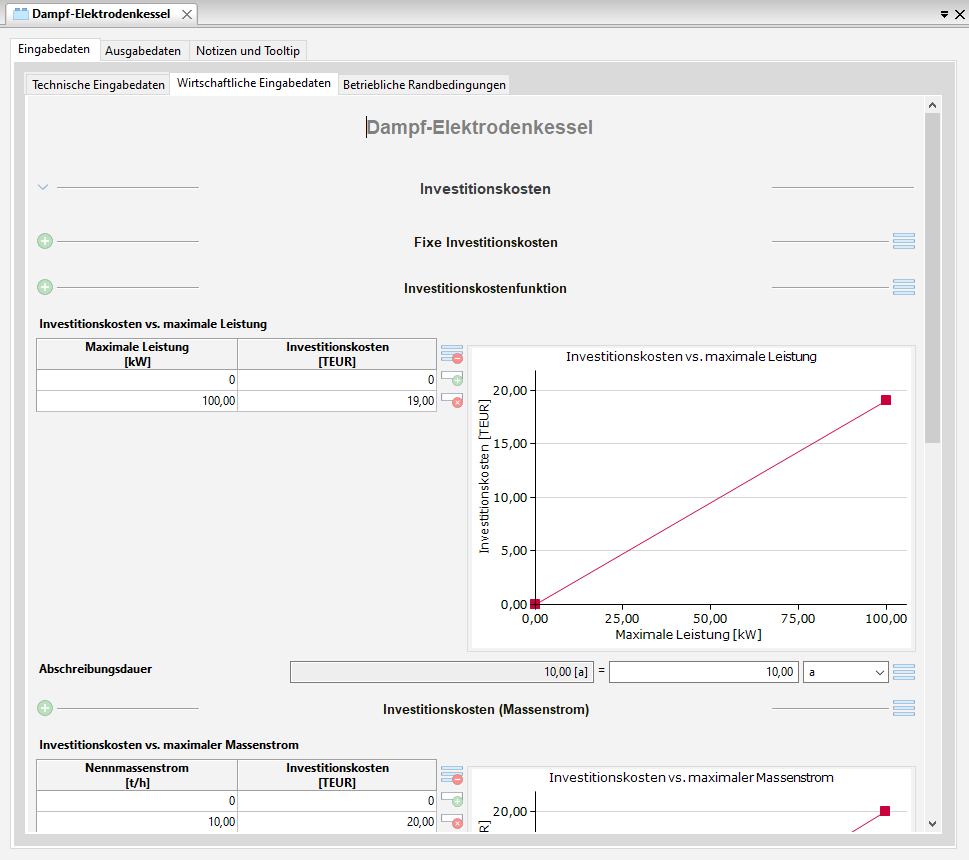969x860 pixels.
Task: Click the red data point at 100 kW
Action: (x=886, y=400)
